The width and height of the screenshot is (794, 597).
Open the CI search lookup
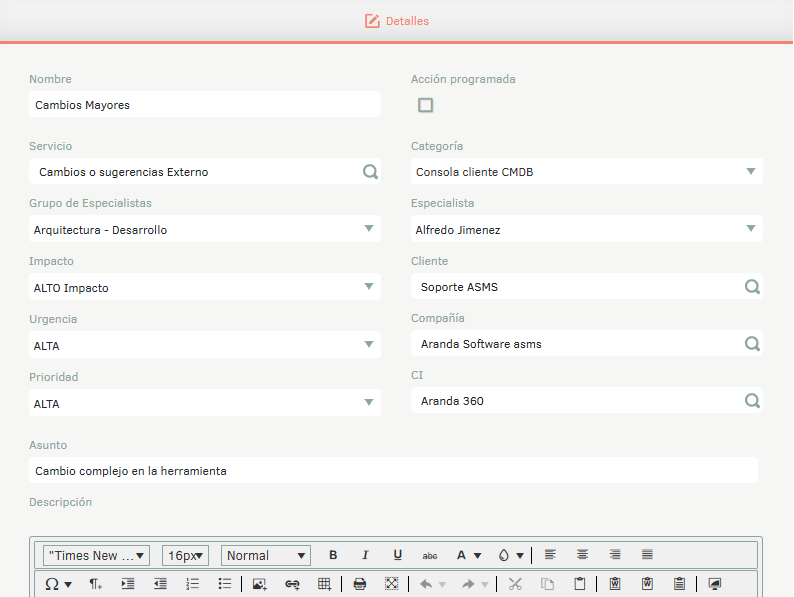(752, 401)
